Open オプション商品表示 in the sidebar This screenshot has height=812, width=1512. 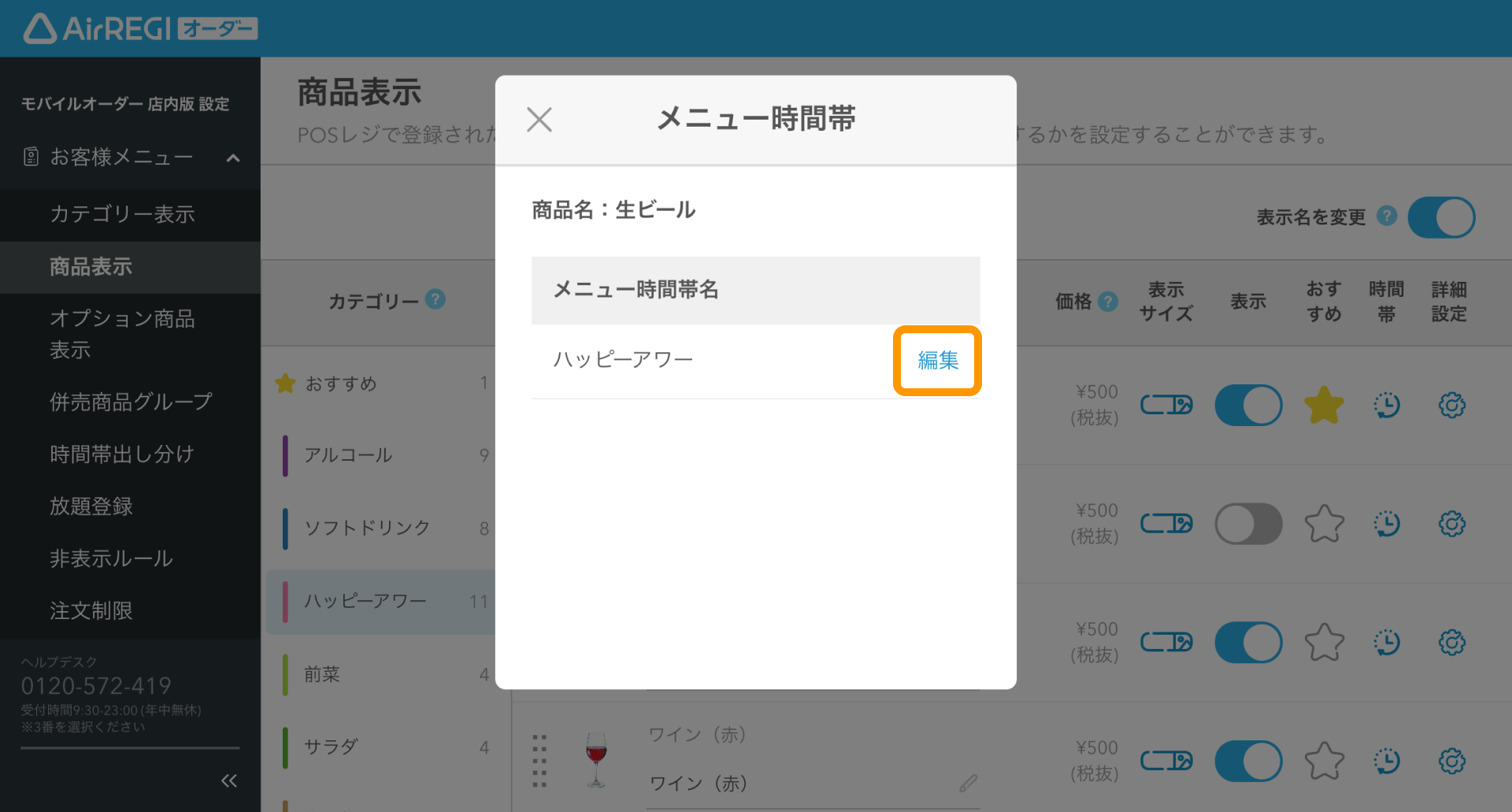point(130,334)
